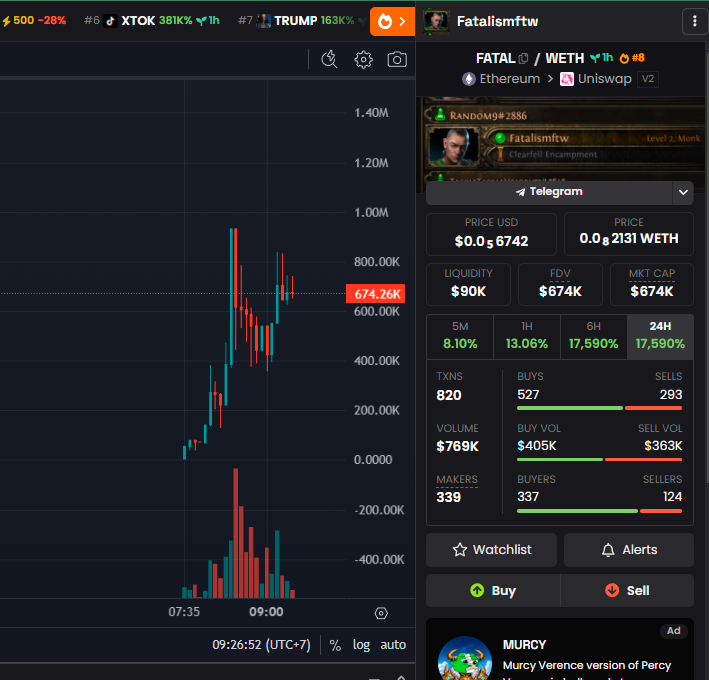
Task: Click the XTOK TikTok logo in ticker
Action: [110, 21]
